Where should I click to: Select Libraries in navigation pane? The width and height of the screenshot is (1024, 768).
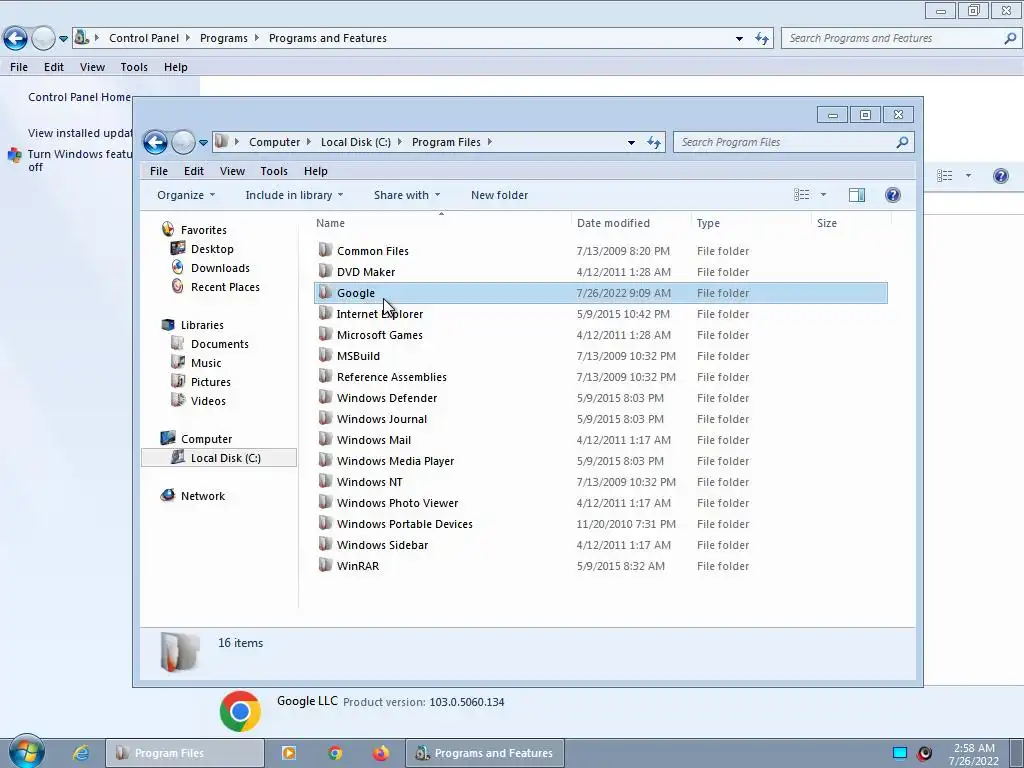(x=202, y=325)
